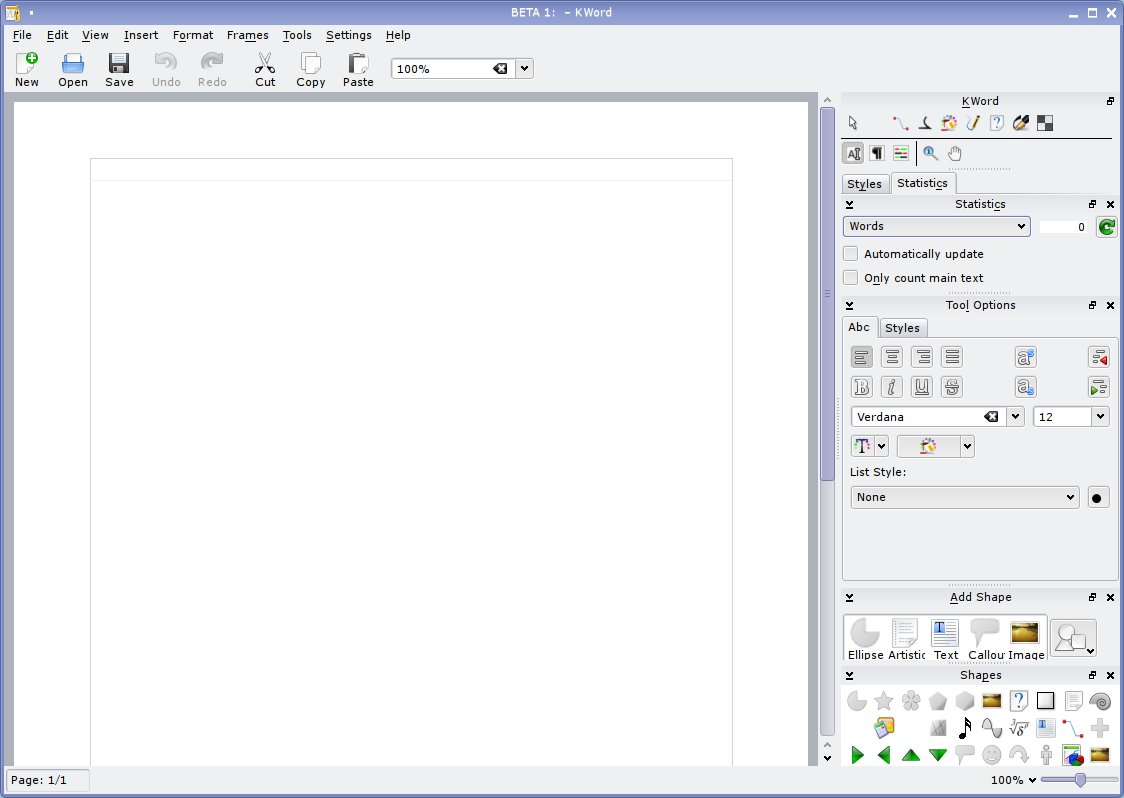Pick the chart shape in Shapes panel
1124x798 pixels.
click(x=1072, y=755)
